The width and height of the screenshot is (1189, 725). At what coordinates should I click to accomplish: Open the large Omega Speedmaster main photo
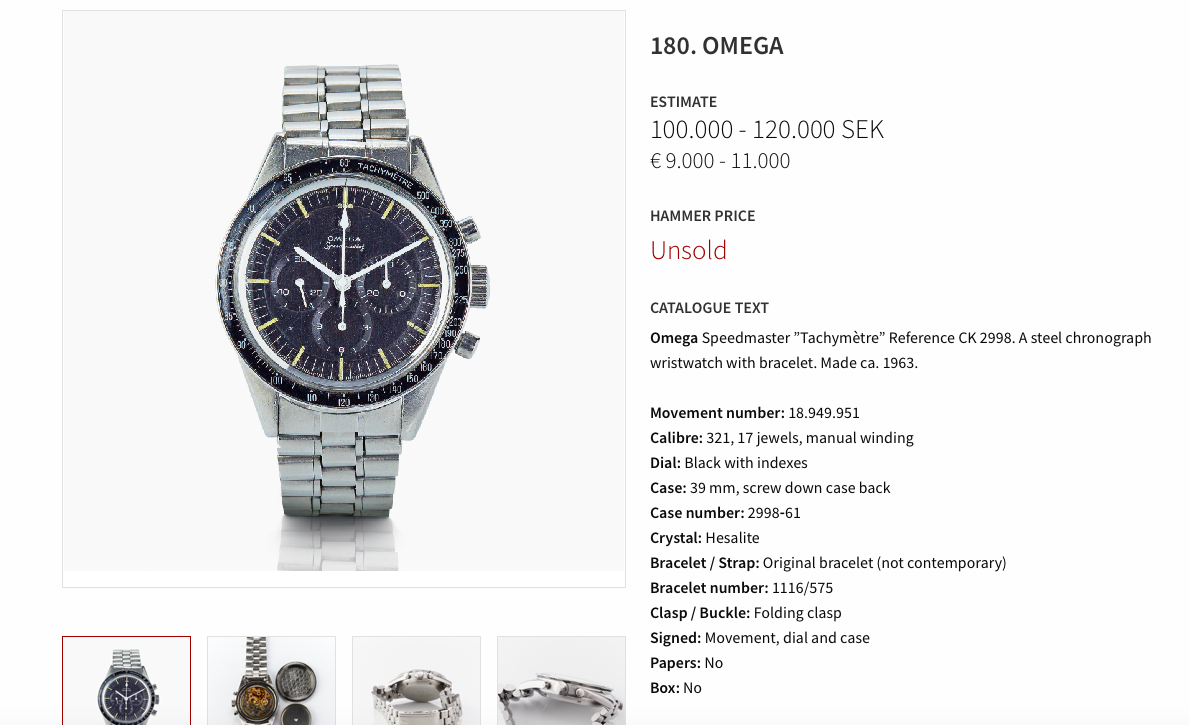(344, 298)
